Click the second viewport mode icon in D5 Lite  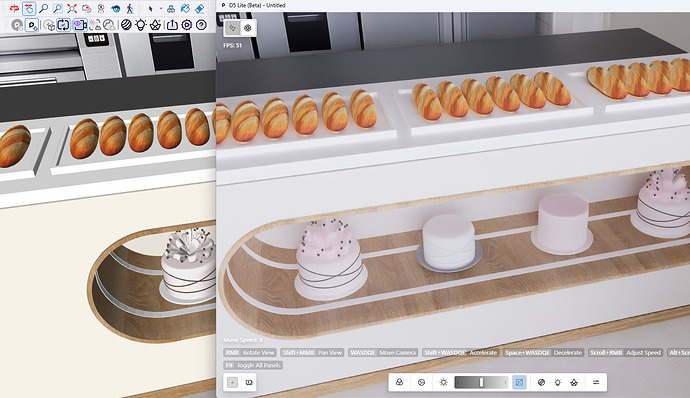pyautogui.click(x=248, y=28)
